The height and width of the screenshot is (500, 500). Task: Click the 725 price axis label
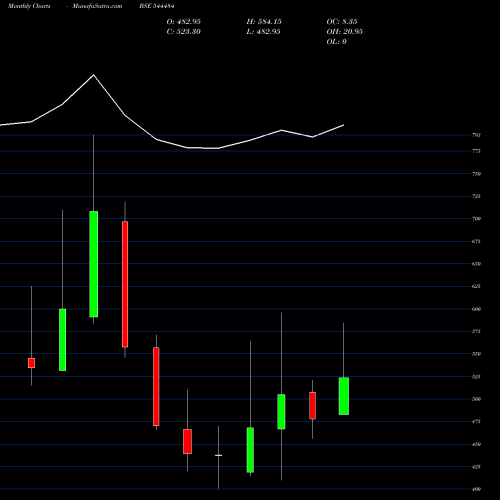click(476, 196)
